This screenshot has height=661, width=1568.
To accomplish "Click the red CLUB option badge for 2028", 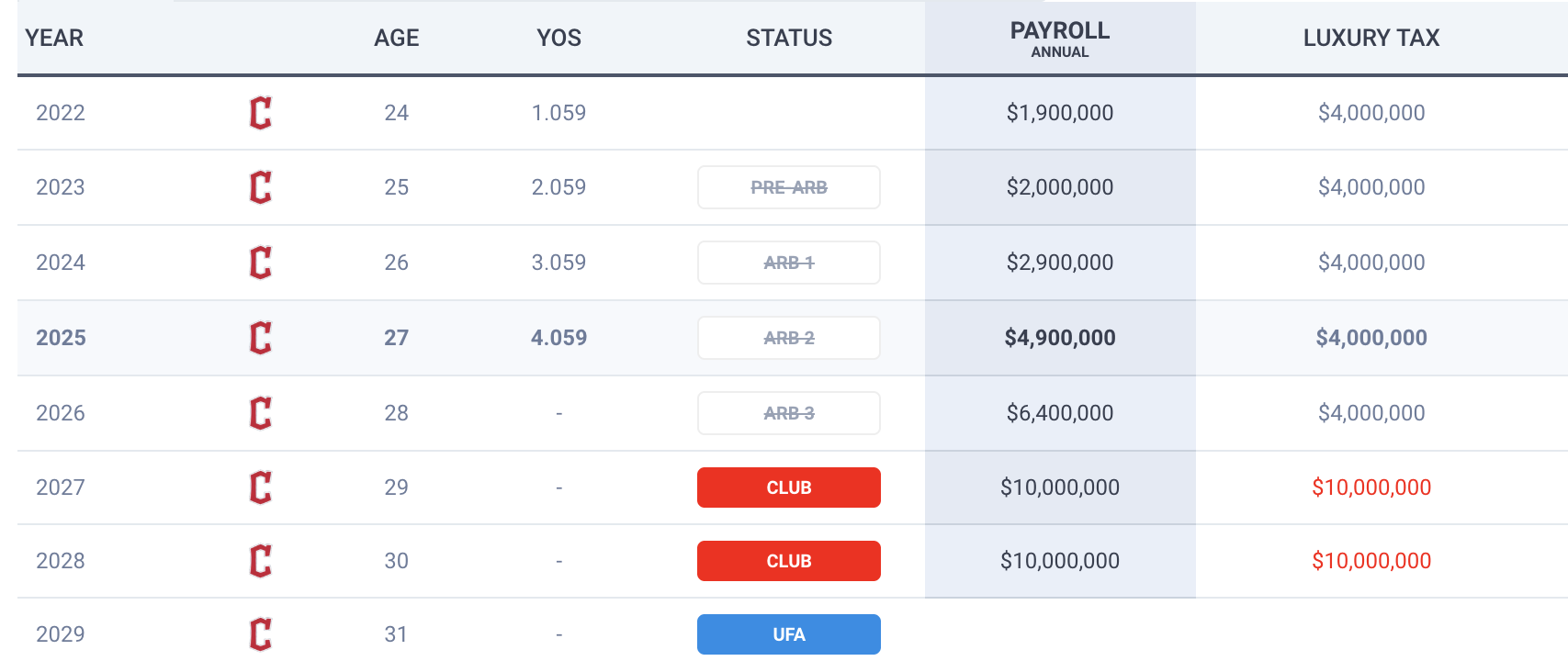I will (789, 561).
